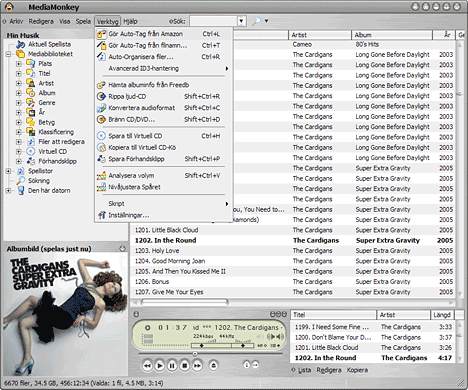Expand the Plats node
This screenshot has width=468, height=390.
[x=19, y=64]
